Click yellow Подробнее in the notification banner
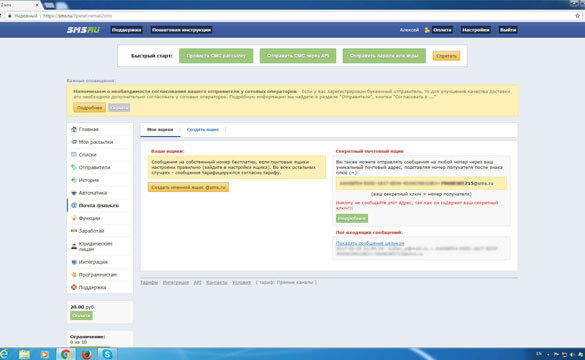Image resolution: width=585 pixels, height=360 pixels. tap(90, 107)
